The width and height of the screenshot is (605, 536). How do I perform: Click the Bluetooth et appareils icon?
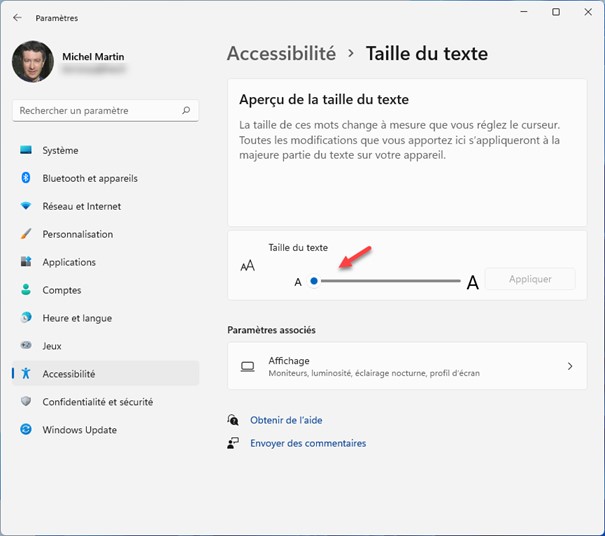(x=26, y=178)
